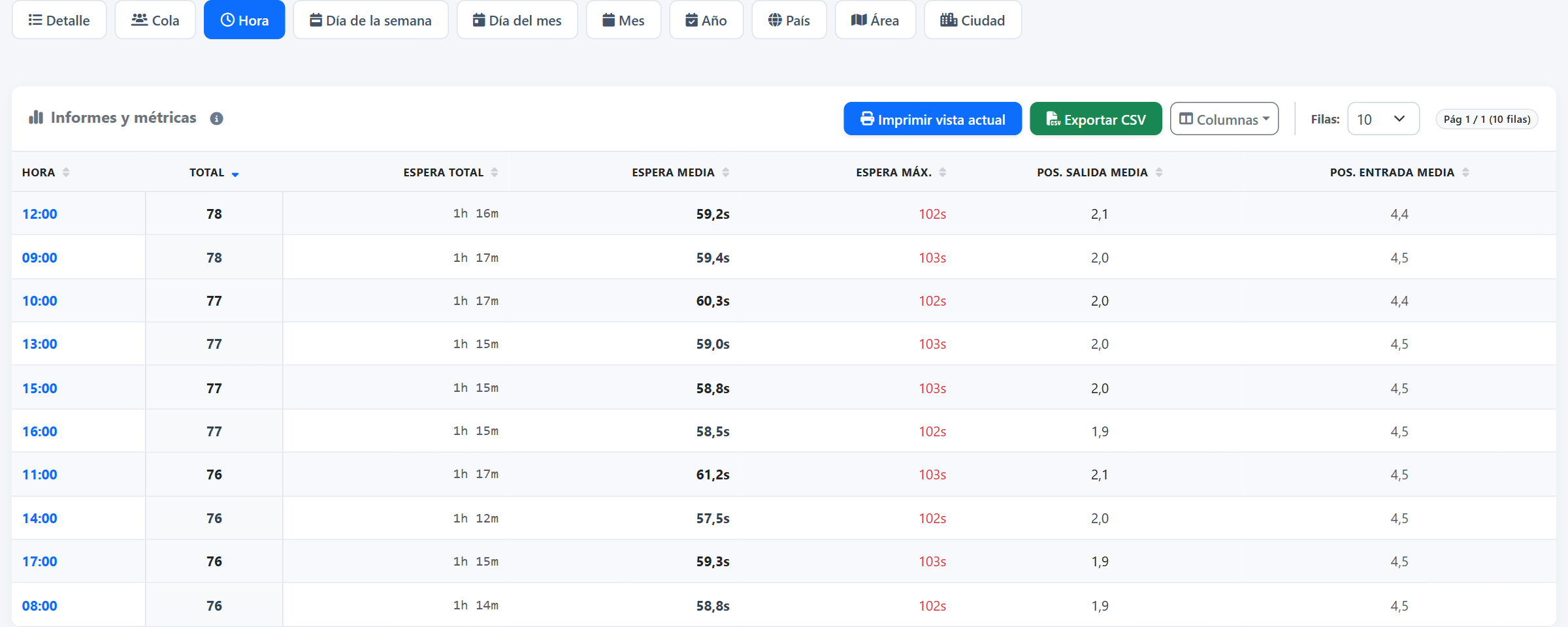Sort by ESPERA MEDIA sort icon

726,172
